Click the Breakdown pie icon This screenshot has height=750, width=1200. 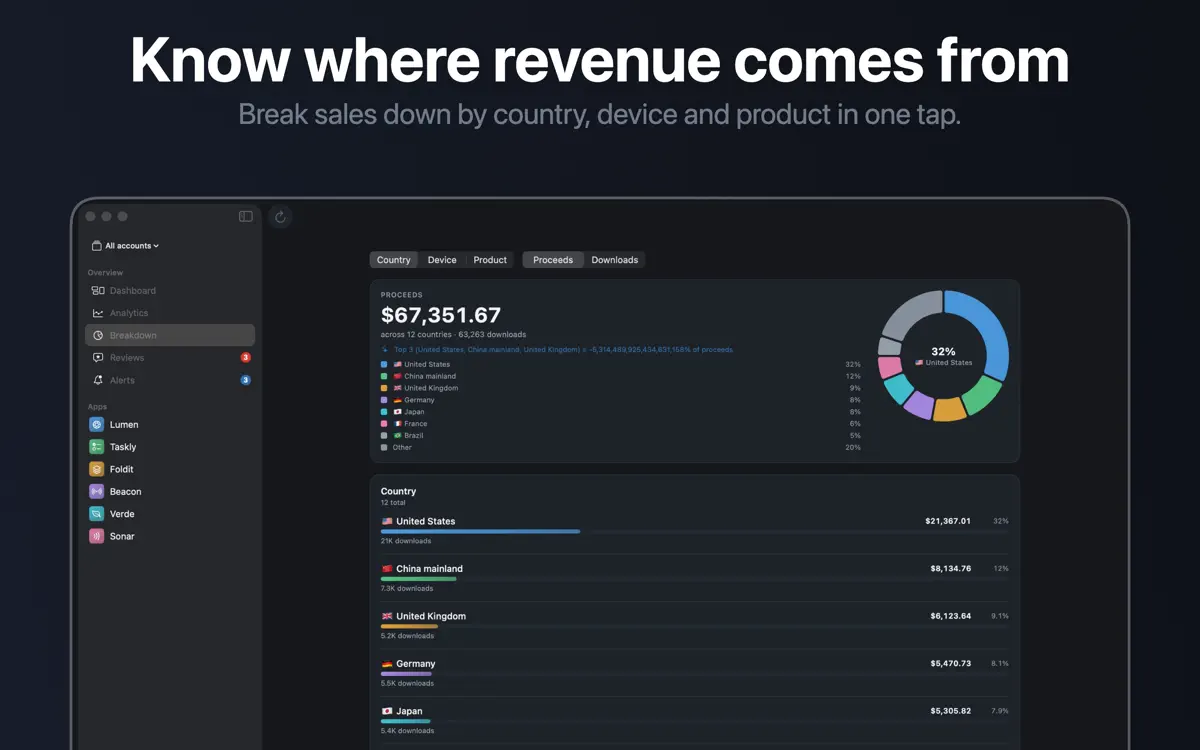[x=98, y=335]
